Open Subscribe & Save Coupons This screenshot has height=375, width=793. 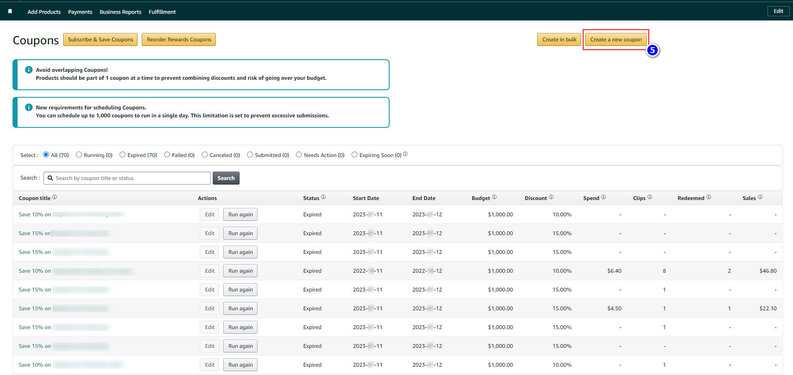[100, 39]
